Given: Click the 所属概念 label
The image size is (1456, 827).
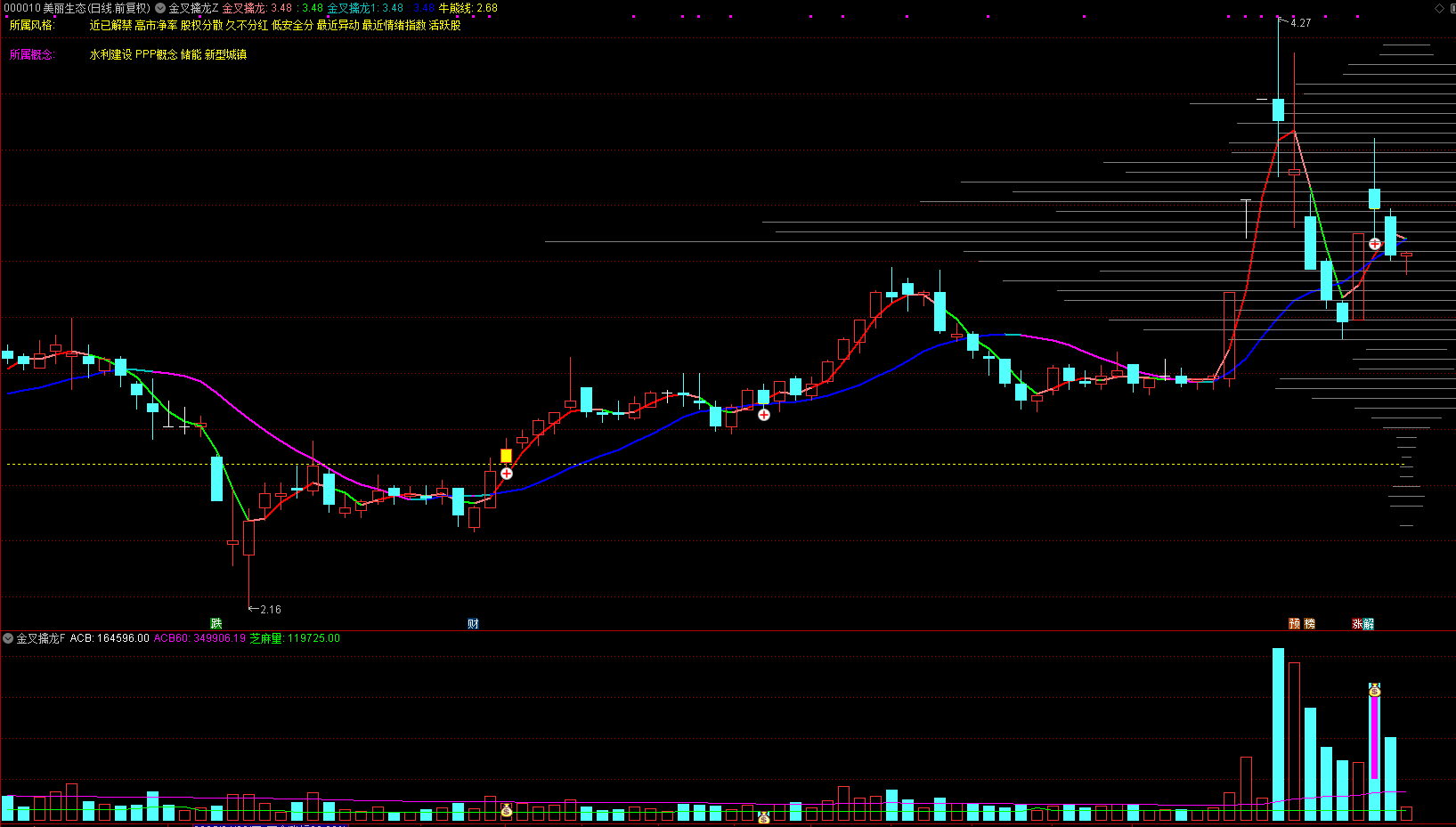Looking at the screenshot, I should tap(32, 54).
